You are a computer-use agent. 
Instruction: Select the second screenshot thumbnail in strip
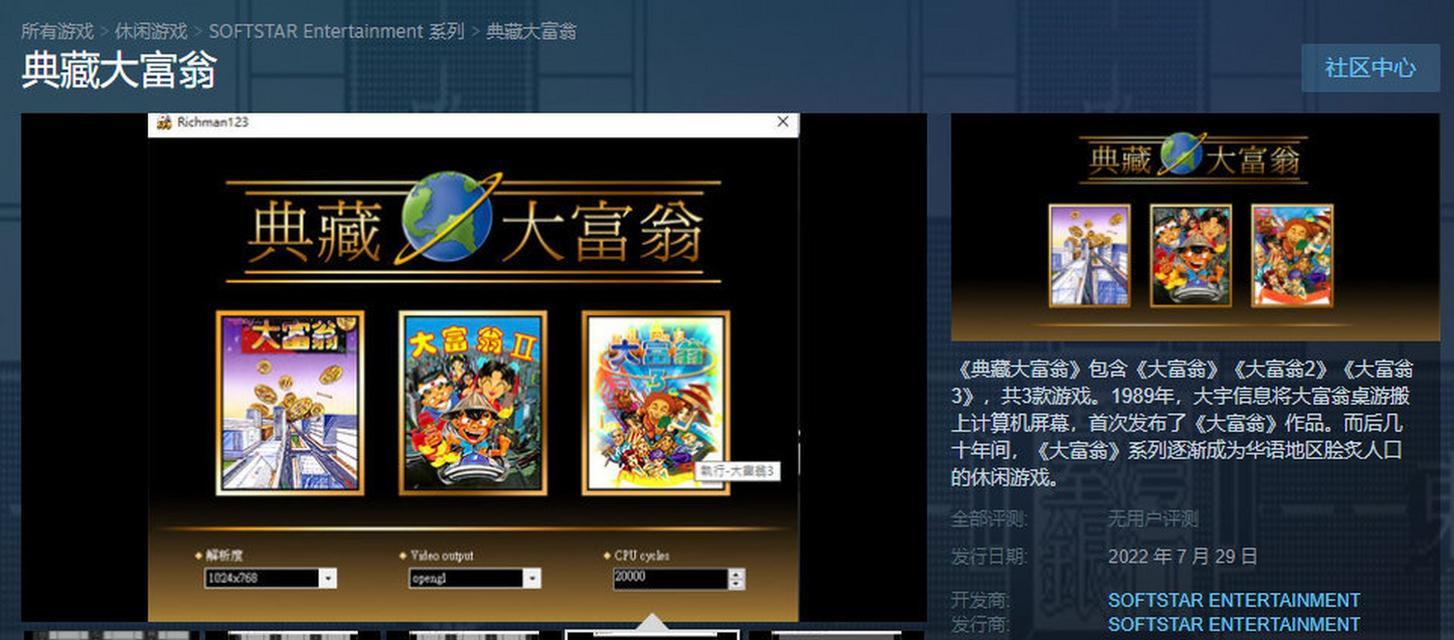[x=292, y=635]
